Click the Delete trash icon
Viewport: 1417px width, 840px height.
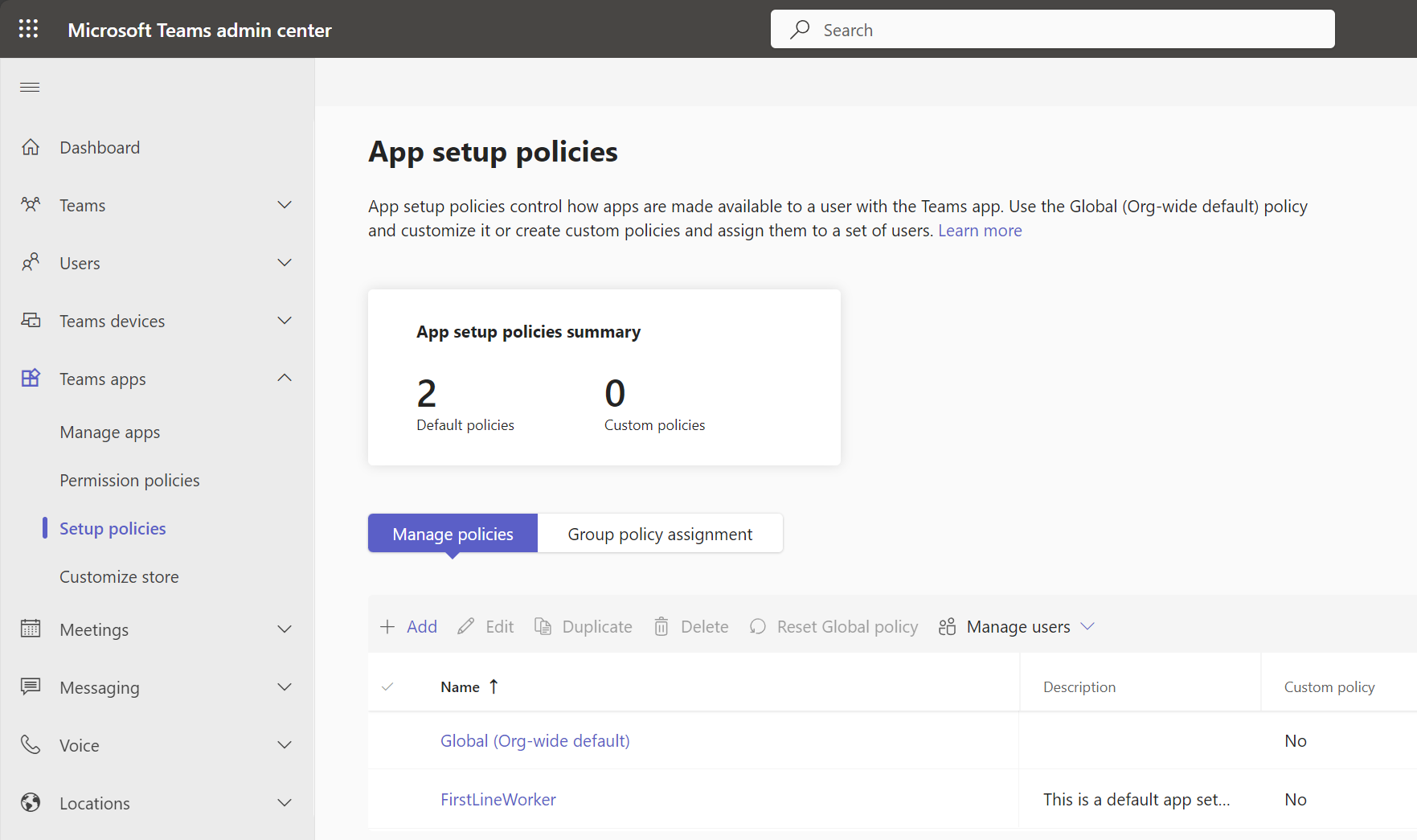coord(661,626)
